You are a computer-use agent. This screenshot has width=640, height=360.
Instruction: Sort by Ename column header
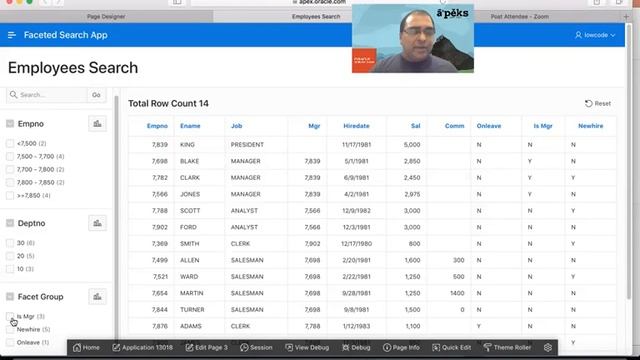pos(190,126)
